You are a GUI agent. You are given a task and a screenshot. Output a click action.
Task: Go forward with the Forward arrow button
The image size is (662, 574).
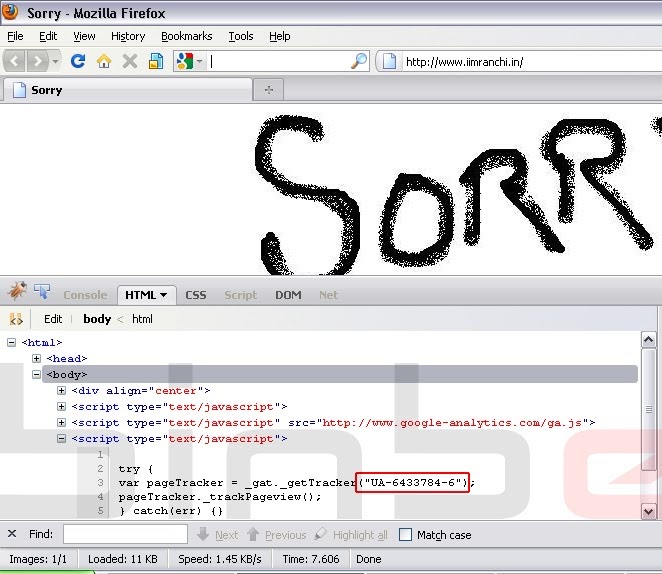point(38,62)
